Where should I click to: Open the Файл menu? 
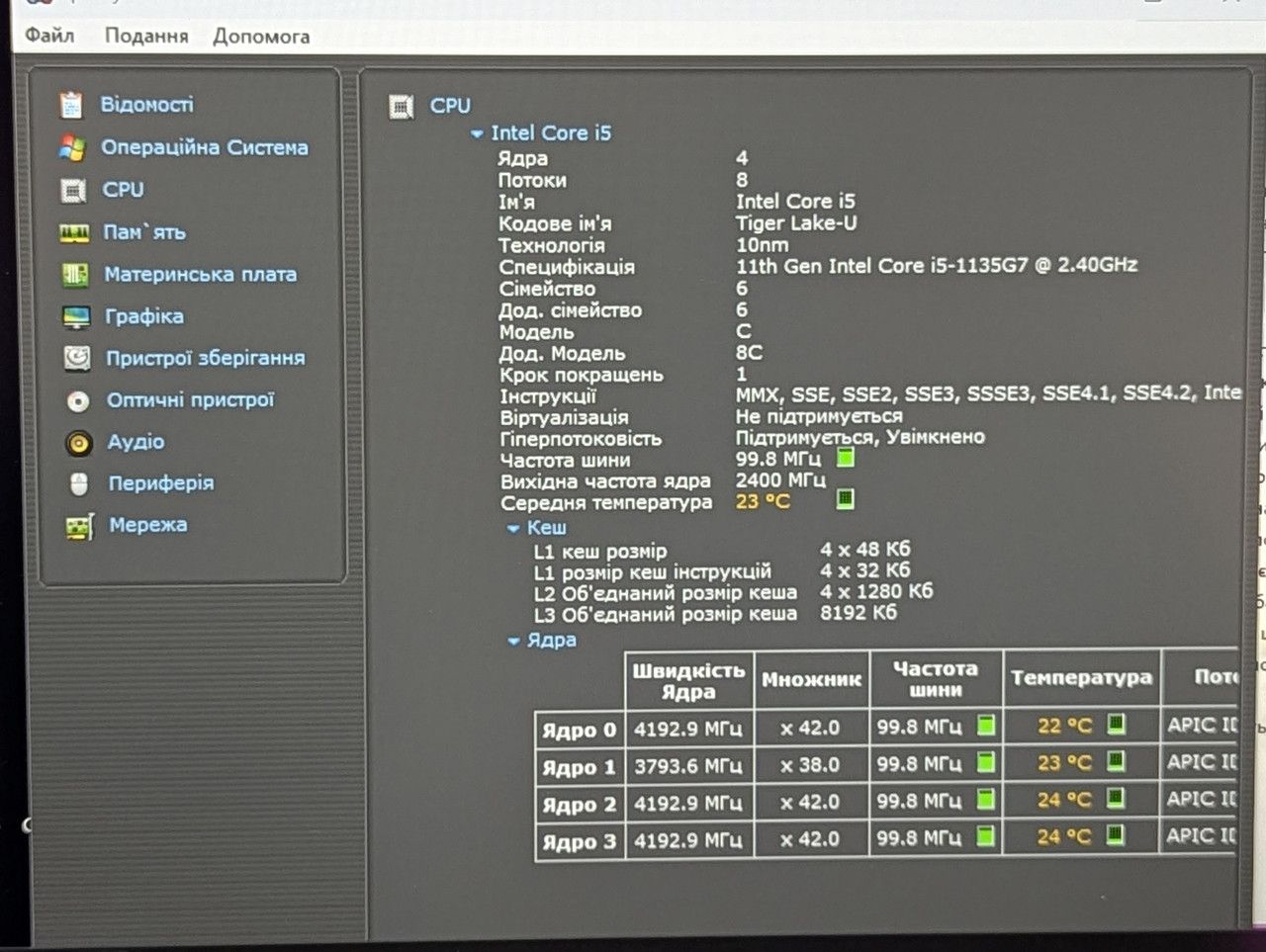click(49, 35)
